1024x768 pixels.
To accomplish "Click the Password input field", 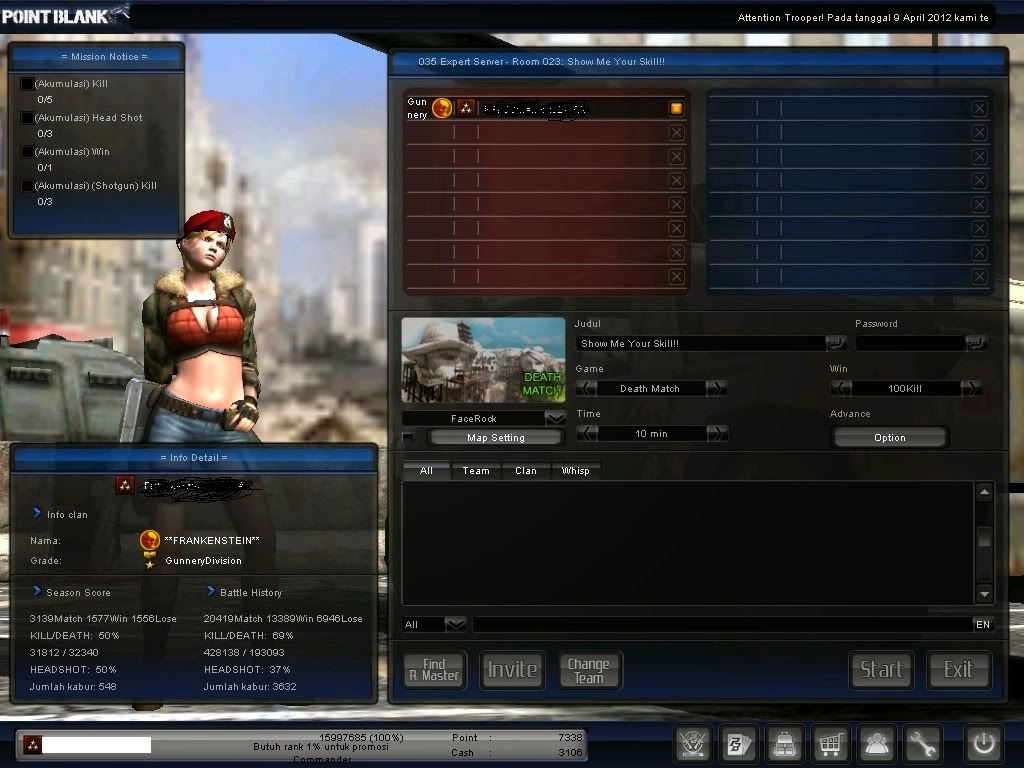I will click(910, 344).
